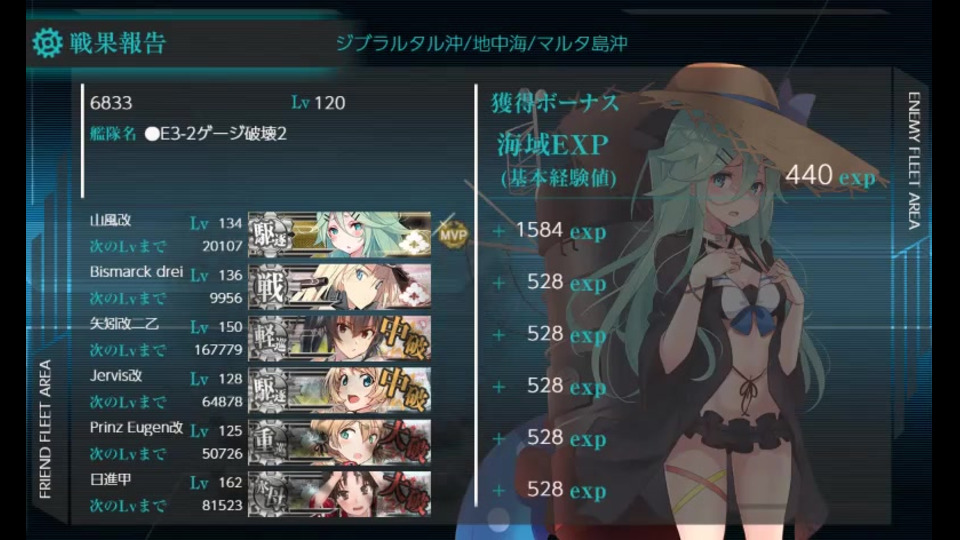The height and width of the screenshot is (540, 960).
Task: Click the Jervis改 destroyer banner
Action: pos(340,390)
